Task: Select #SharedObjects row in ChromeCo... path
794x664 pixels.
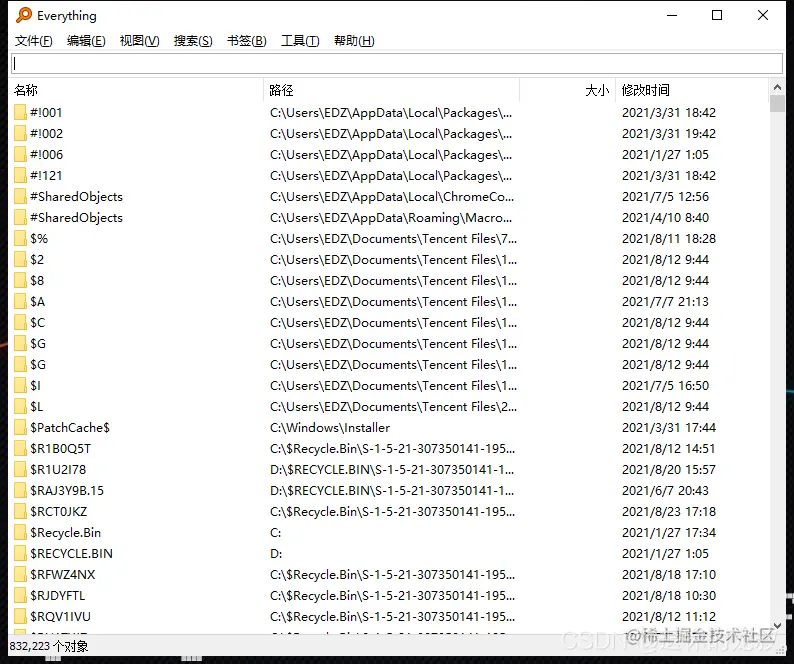Action: coord(389,197)
